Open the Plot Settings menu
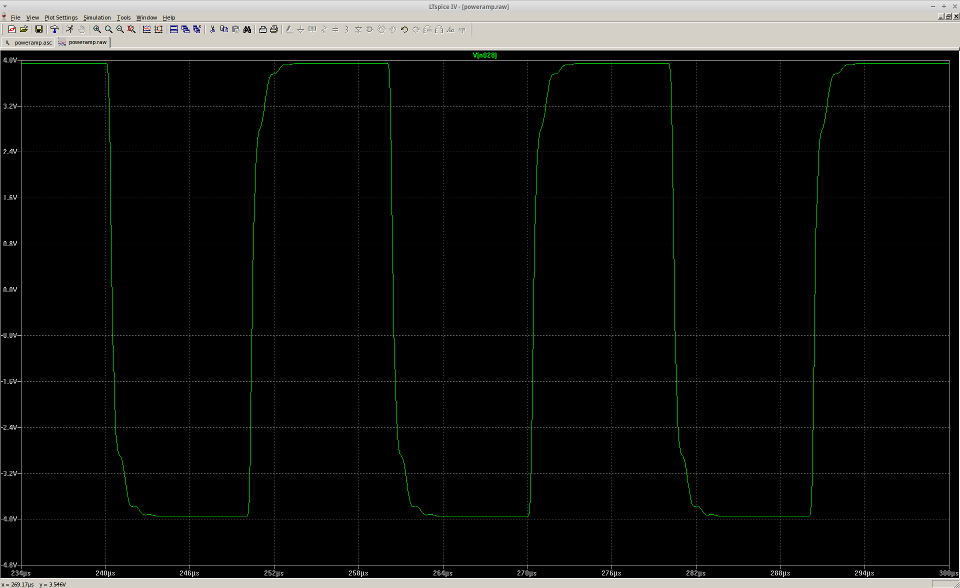The image size is (960, 588). click(x=61, y=18)
